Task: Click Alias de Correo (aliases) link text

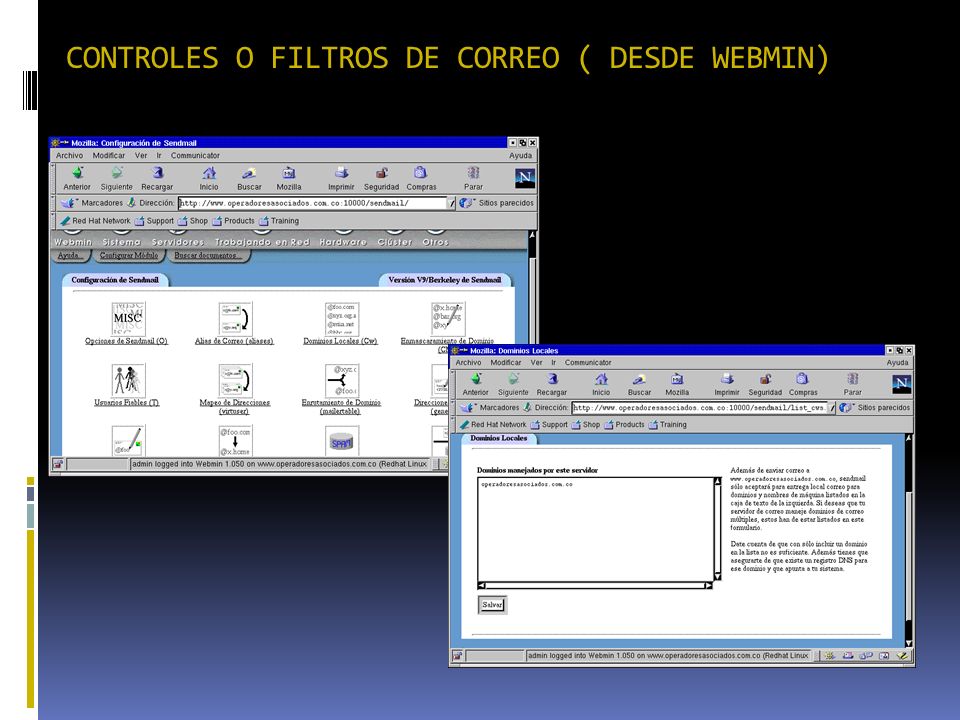Action: pos(234,341)
